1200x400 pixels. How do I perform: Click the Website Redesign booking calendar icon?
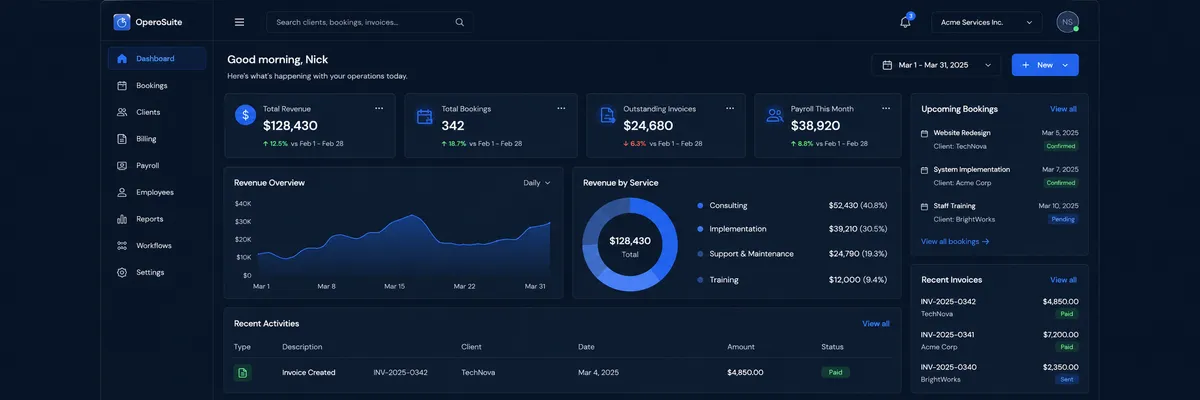tap(925, 133)
